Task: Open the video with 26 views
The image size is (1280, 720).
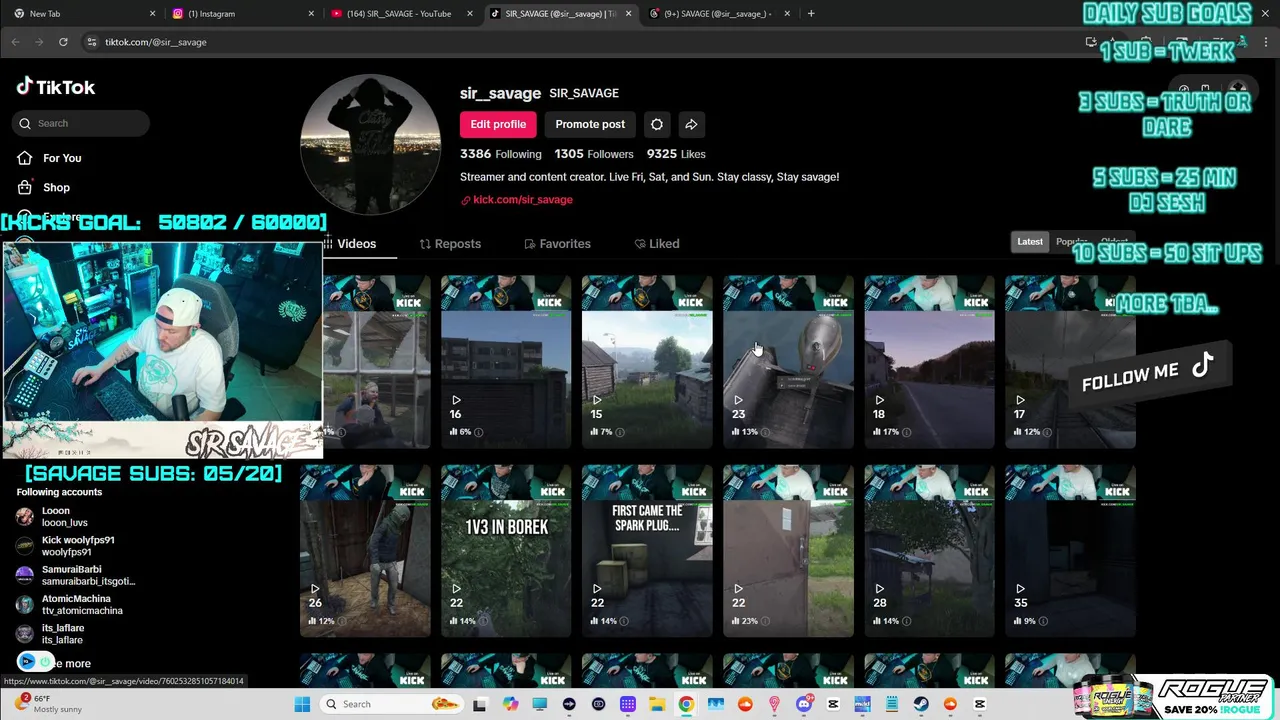Action: coord(365,551)
